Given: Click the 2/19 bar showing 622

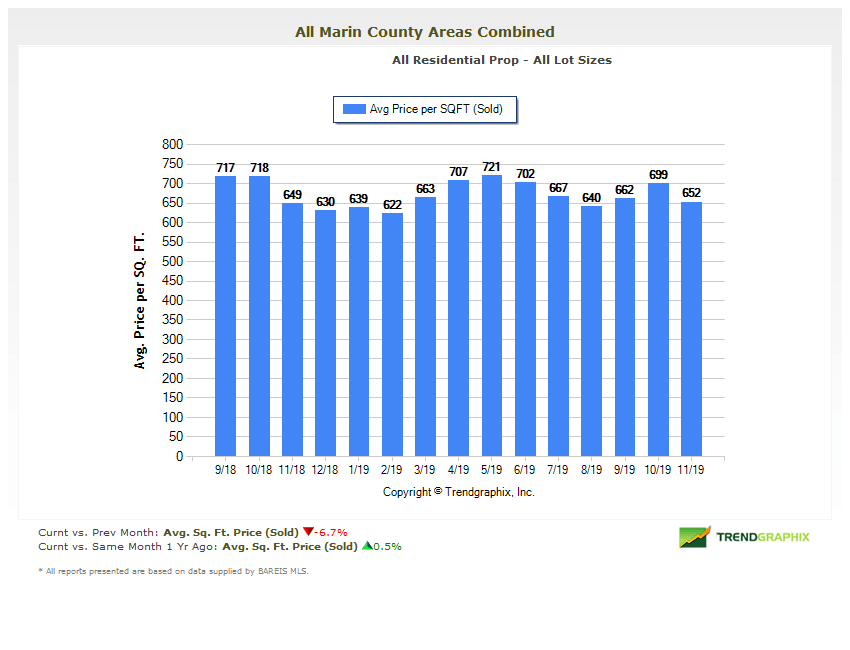Looking at the screenshot, I should pyautogui.click(x=392, y=335).
